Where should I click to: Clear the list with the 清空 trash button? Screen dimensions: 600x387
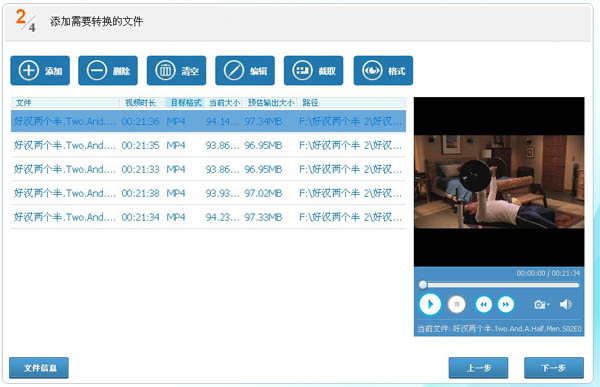click(176, 70)
